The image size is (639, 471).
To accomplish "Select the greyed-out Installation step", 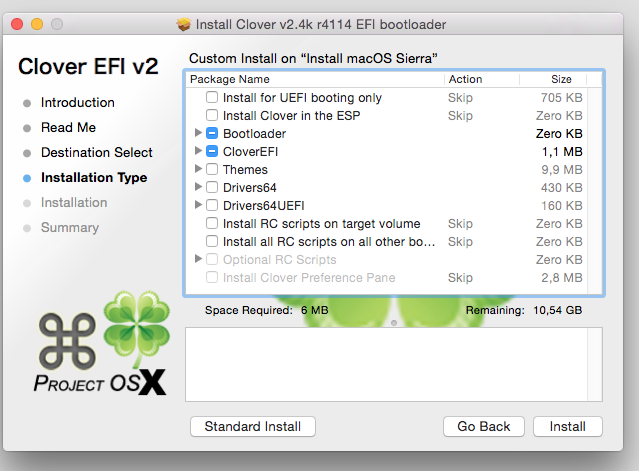I will pyautogui.click(x=74, y=202).
